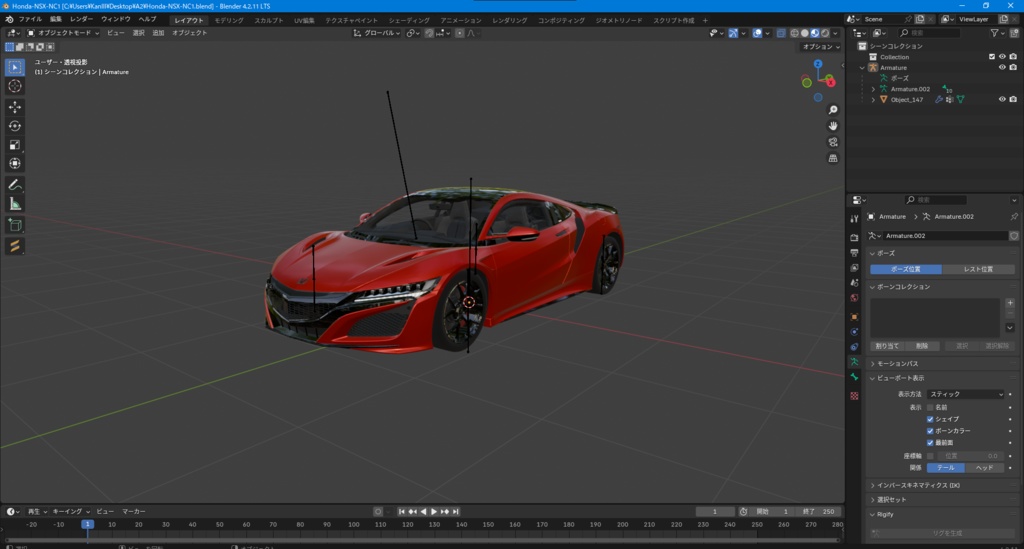Viewport: 1024px width, 549px height.
Task: Open the ファイル menu
Action: tap(30, 19)
